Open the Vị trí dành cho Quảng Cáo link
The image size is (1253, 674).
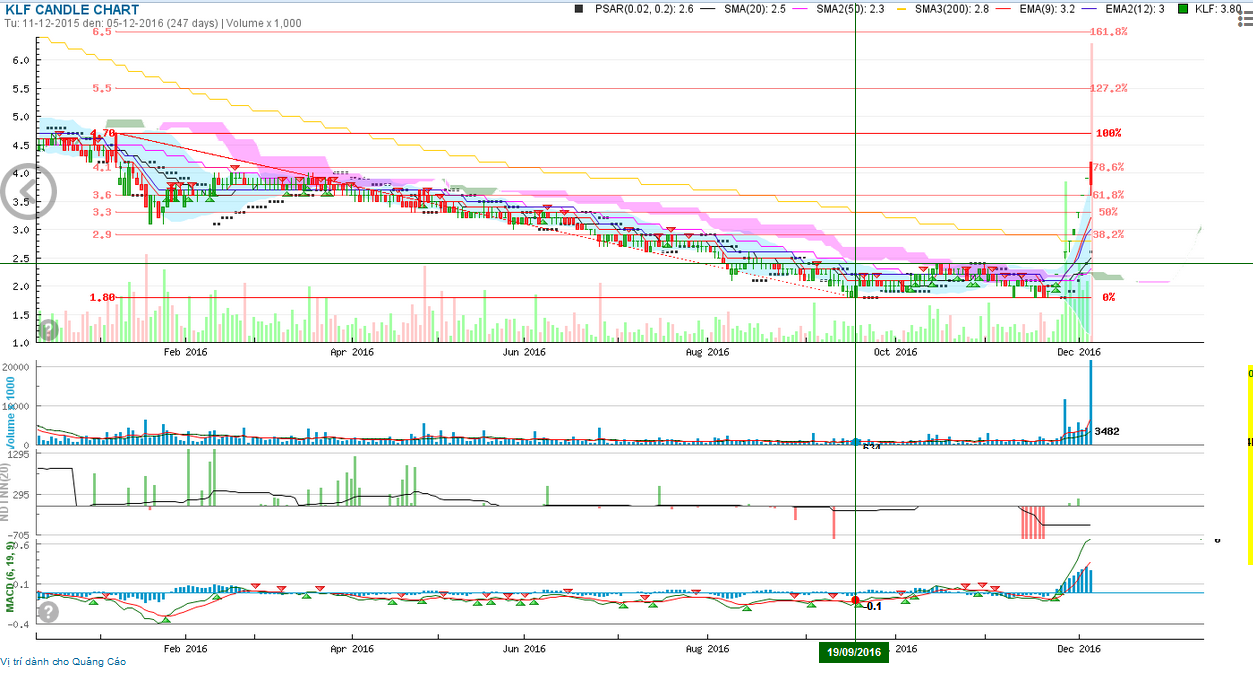tap(64, 661)
